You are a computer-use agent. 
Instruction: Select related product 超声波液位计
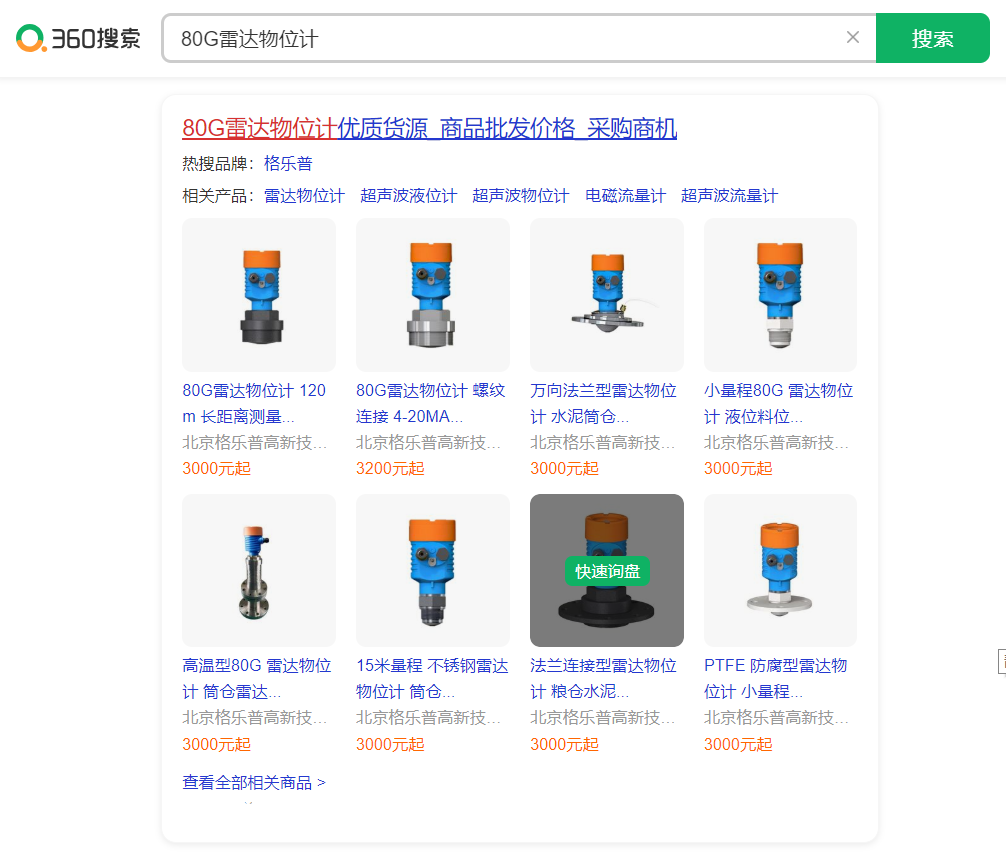coord(408,195)
